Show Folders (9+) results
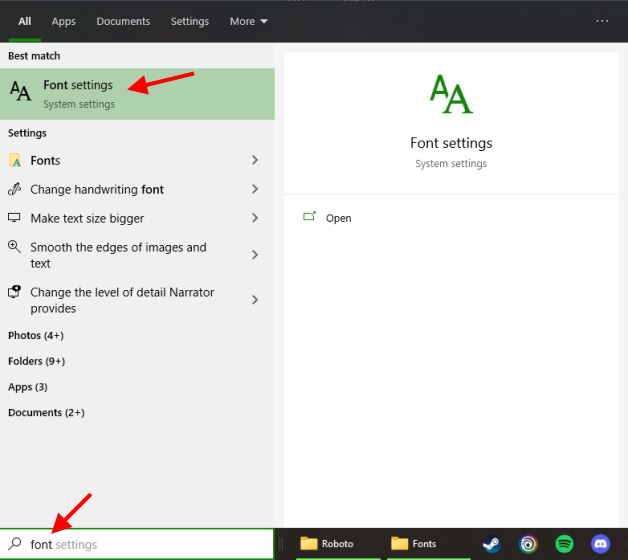This screenshot has height=560, width=628. [x=36, y=361]
